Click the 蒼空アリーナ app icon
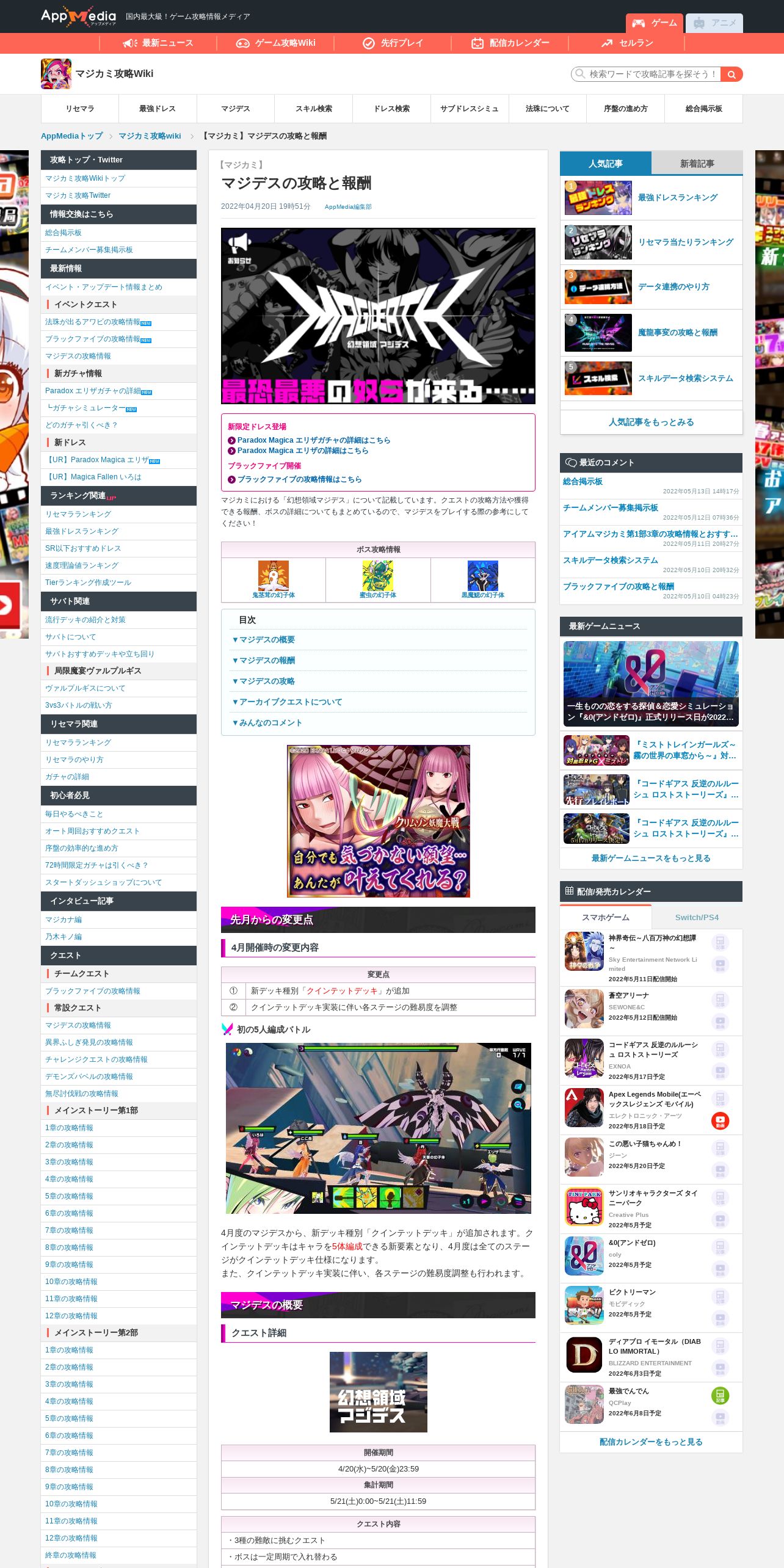 (584, 1009)
